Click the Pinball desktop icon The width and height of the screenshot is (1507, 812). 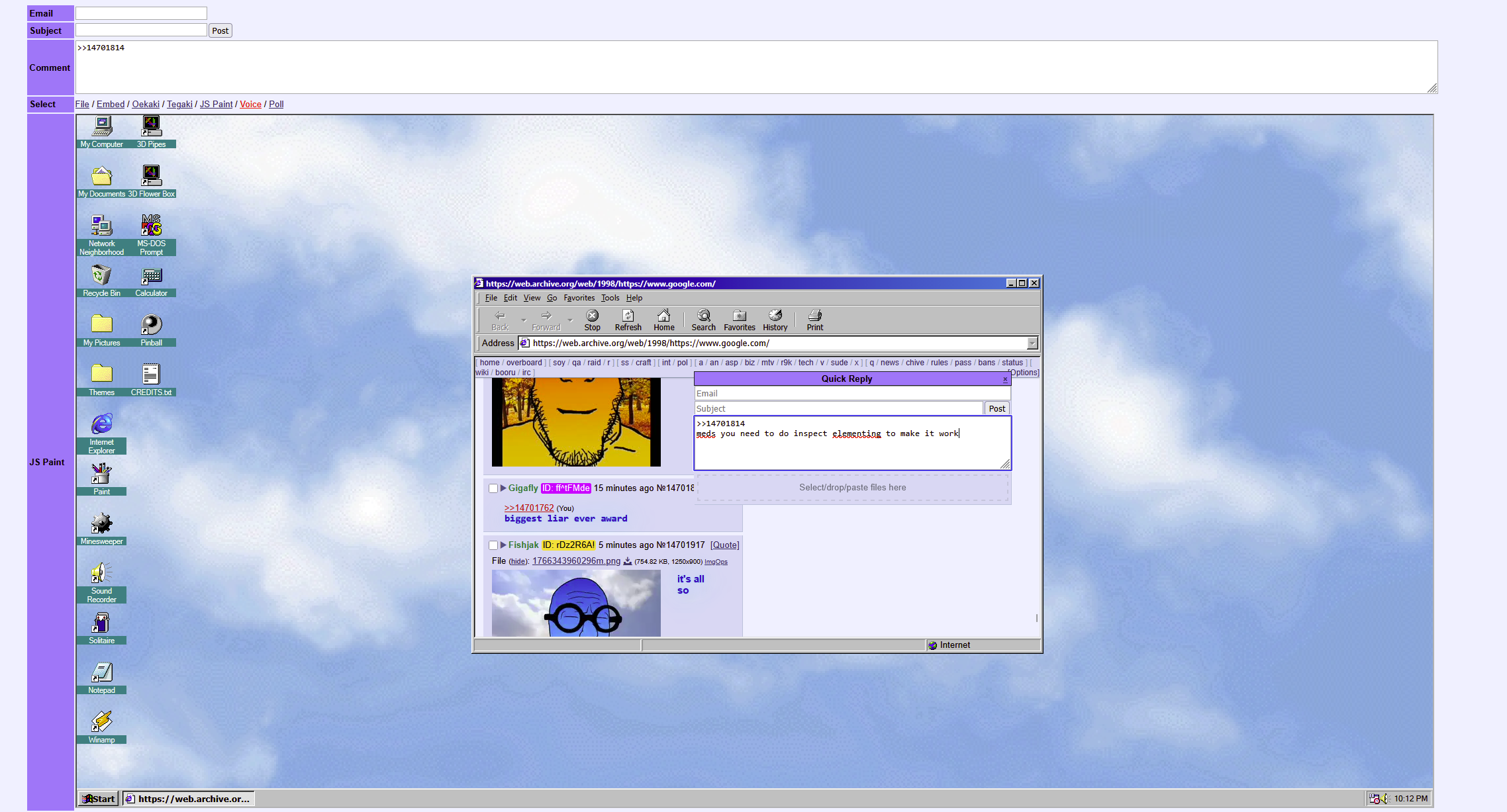click(151, 325)
